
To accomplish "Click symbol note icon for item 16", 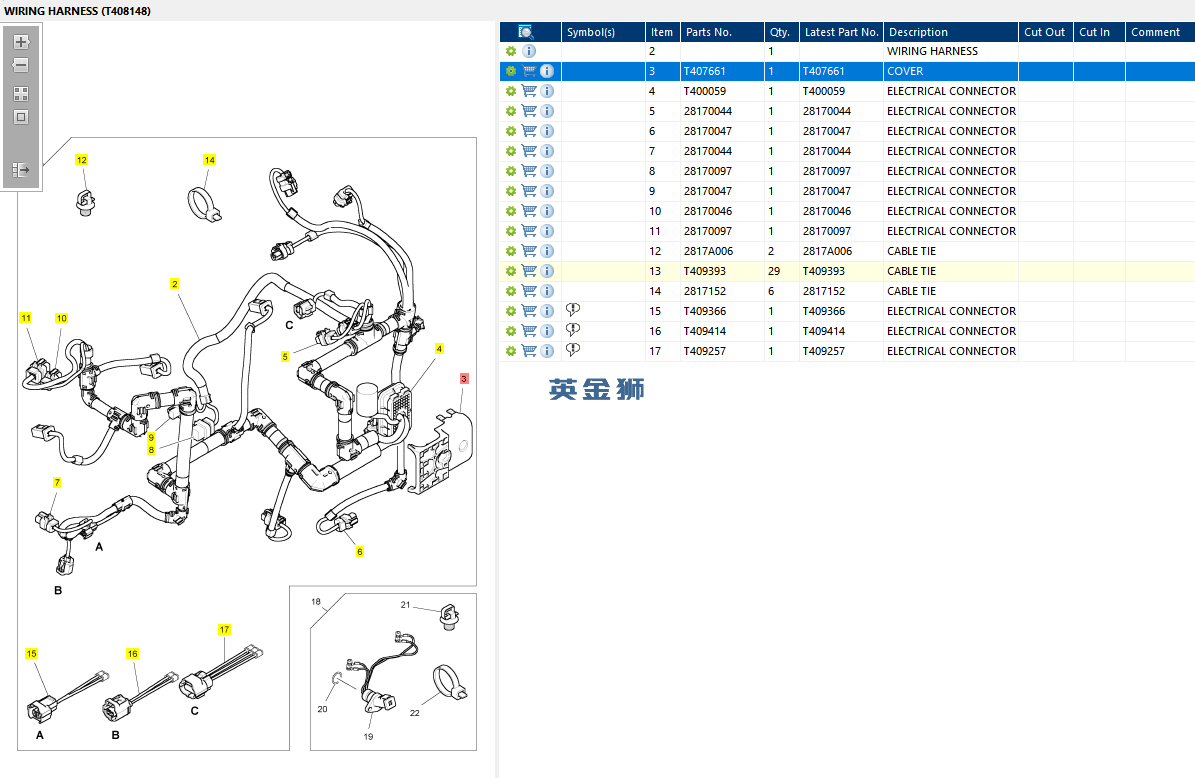I will point(573,329).
